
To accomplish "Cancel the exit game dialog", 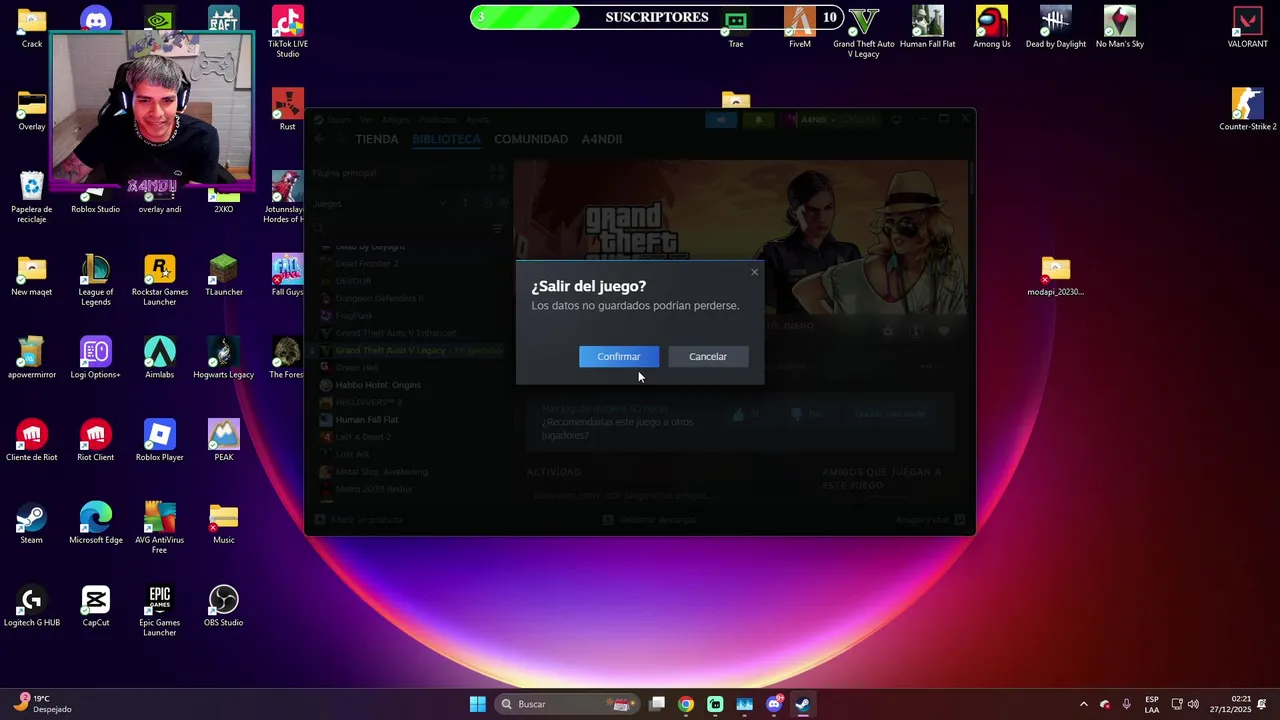I will point(708,357).
